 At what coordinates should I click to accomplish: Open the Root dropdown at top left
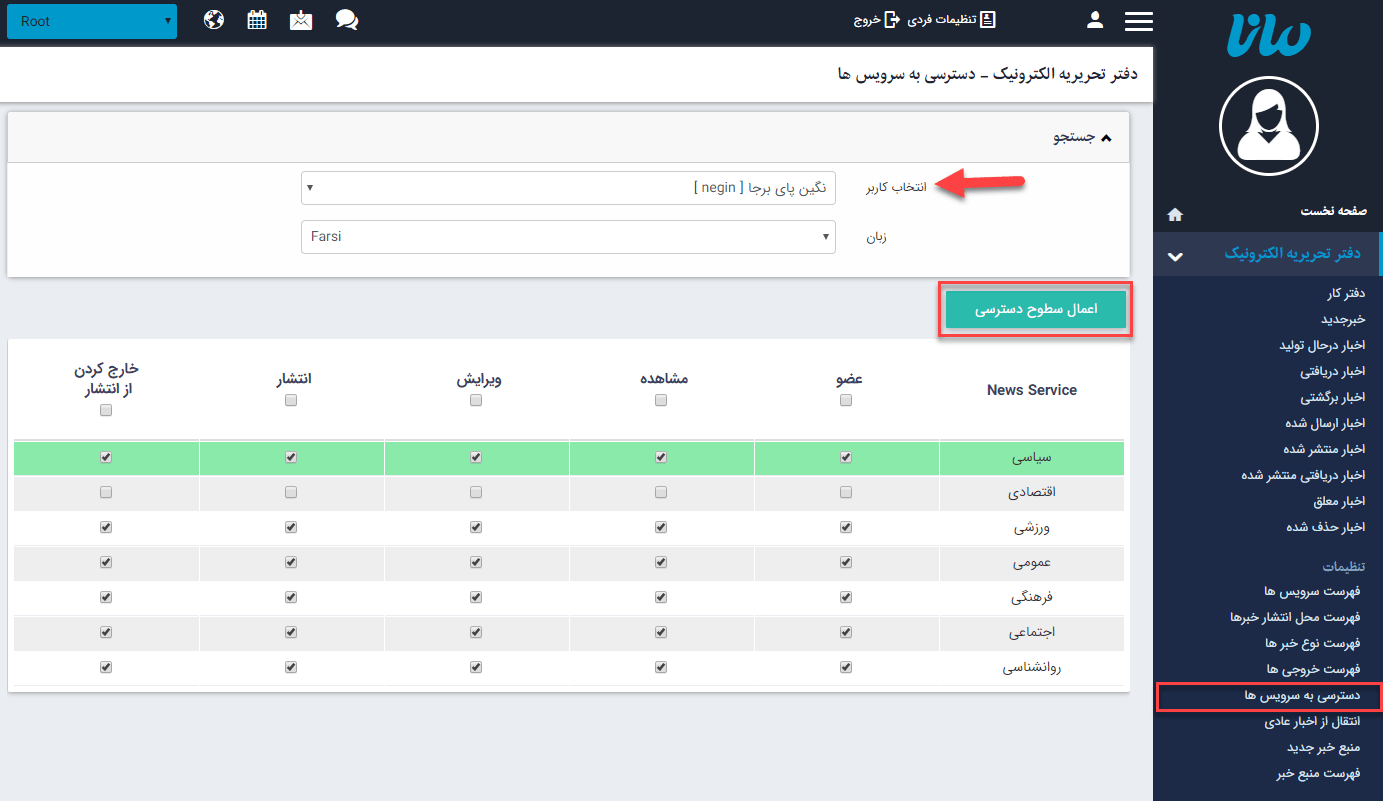tap(90, 19)
